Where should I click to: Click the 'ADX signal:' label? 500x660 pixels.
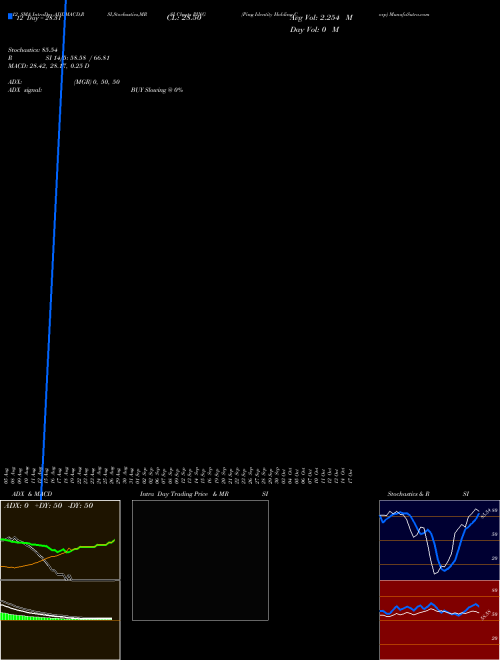coord(25,90)
